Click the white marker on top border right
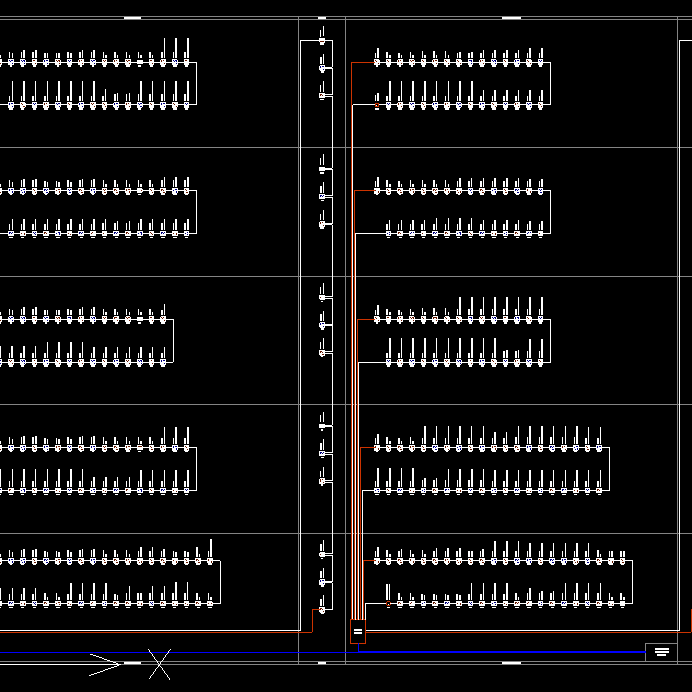Image resolution: width=692 pixels, height=692 pixels. (511, 18)
